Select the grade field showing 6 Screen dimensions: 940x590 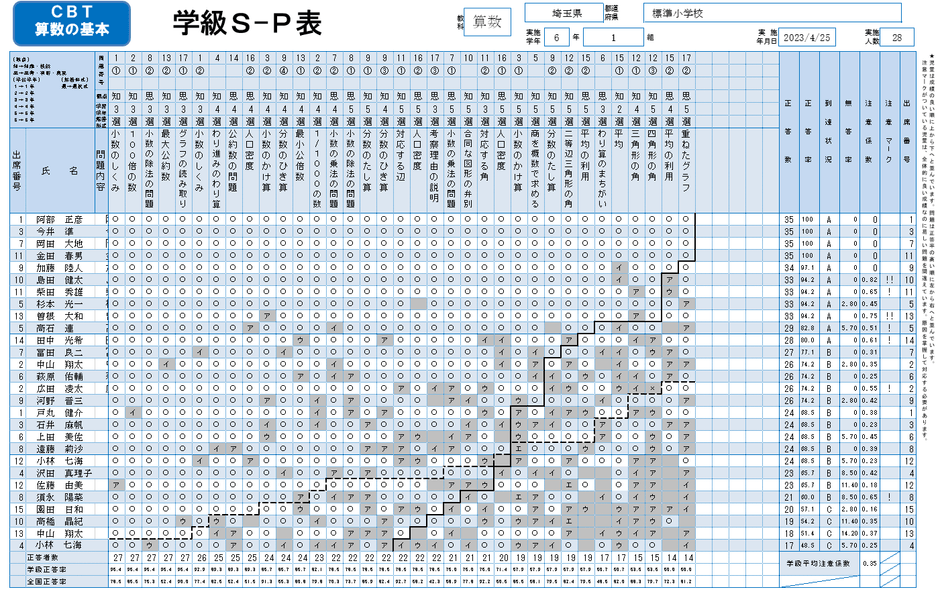[x=560, y=37]
